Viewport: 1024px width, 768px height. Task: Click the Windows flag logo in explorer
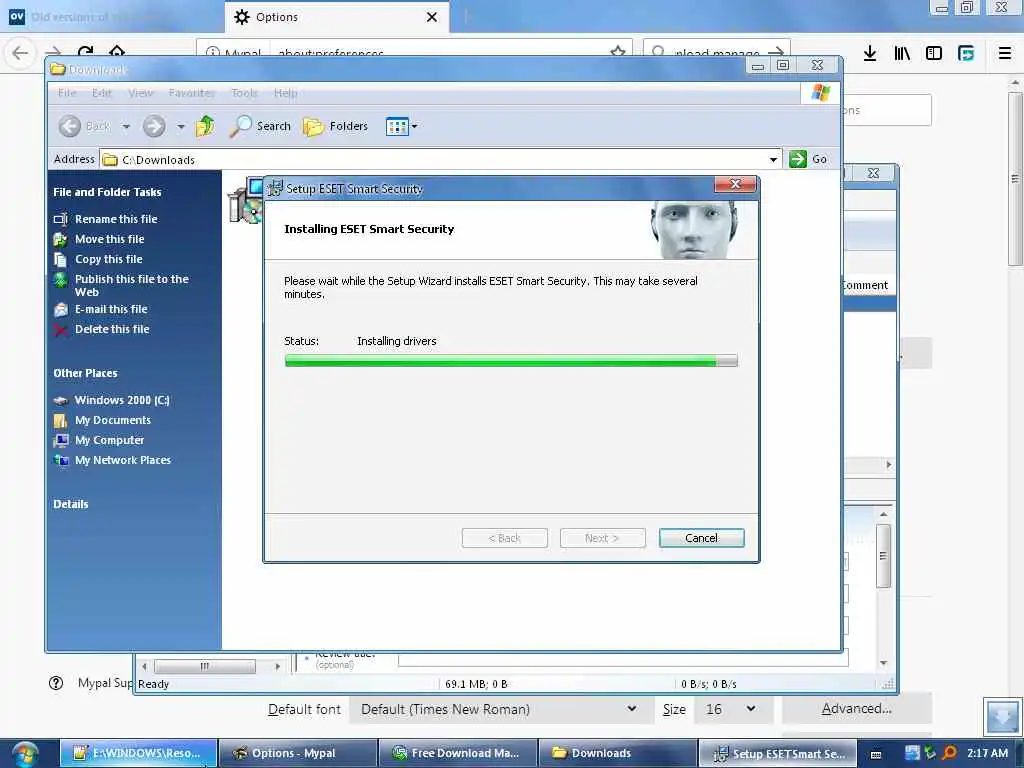[821, 93]
